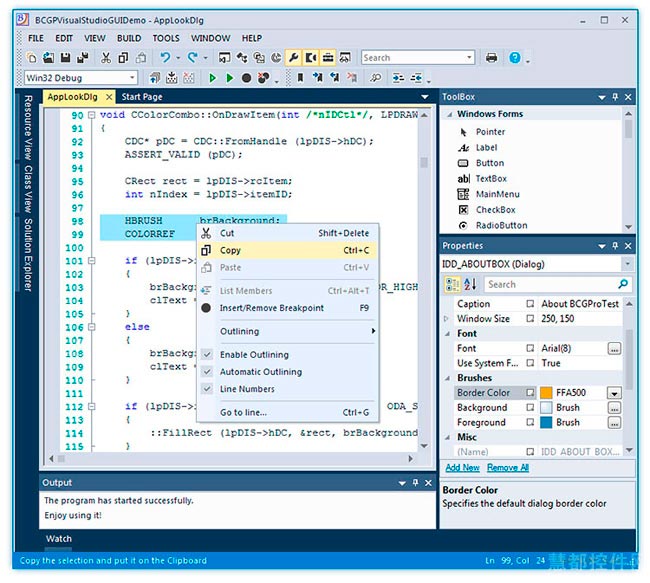Click the Print toolbar icon
The height and width of the screenshot is (583, 650).
tap(491, 57)
